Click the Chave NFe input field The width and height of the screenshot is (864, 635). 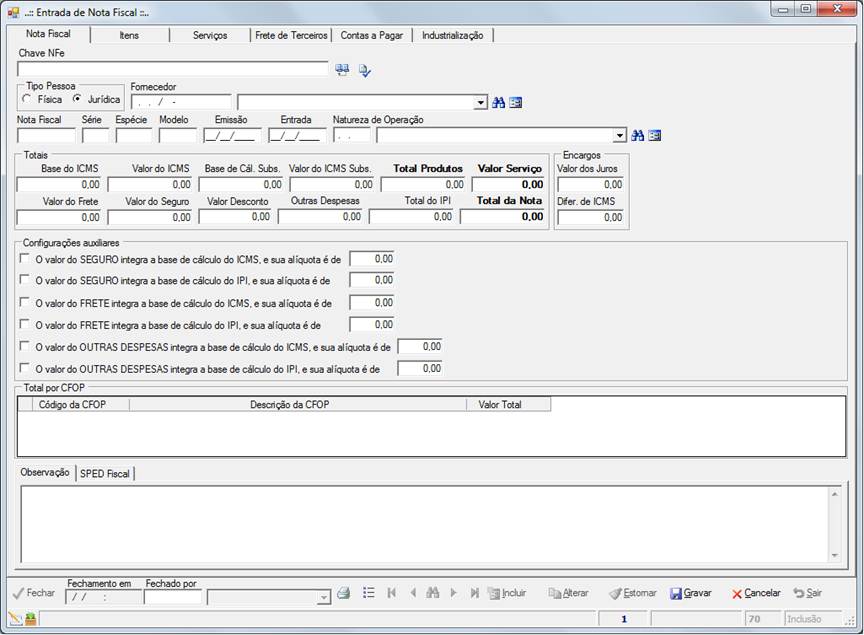[173, 69]
